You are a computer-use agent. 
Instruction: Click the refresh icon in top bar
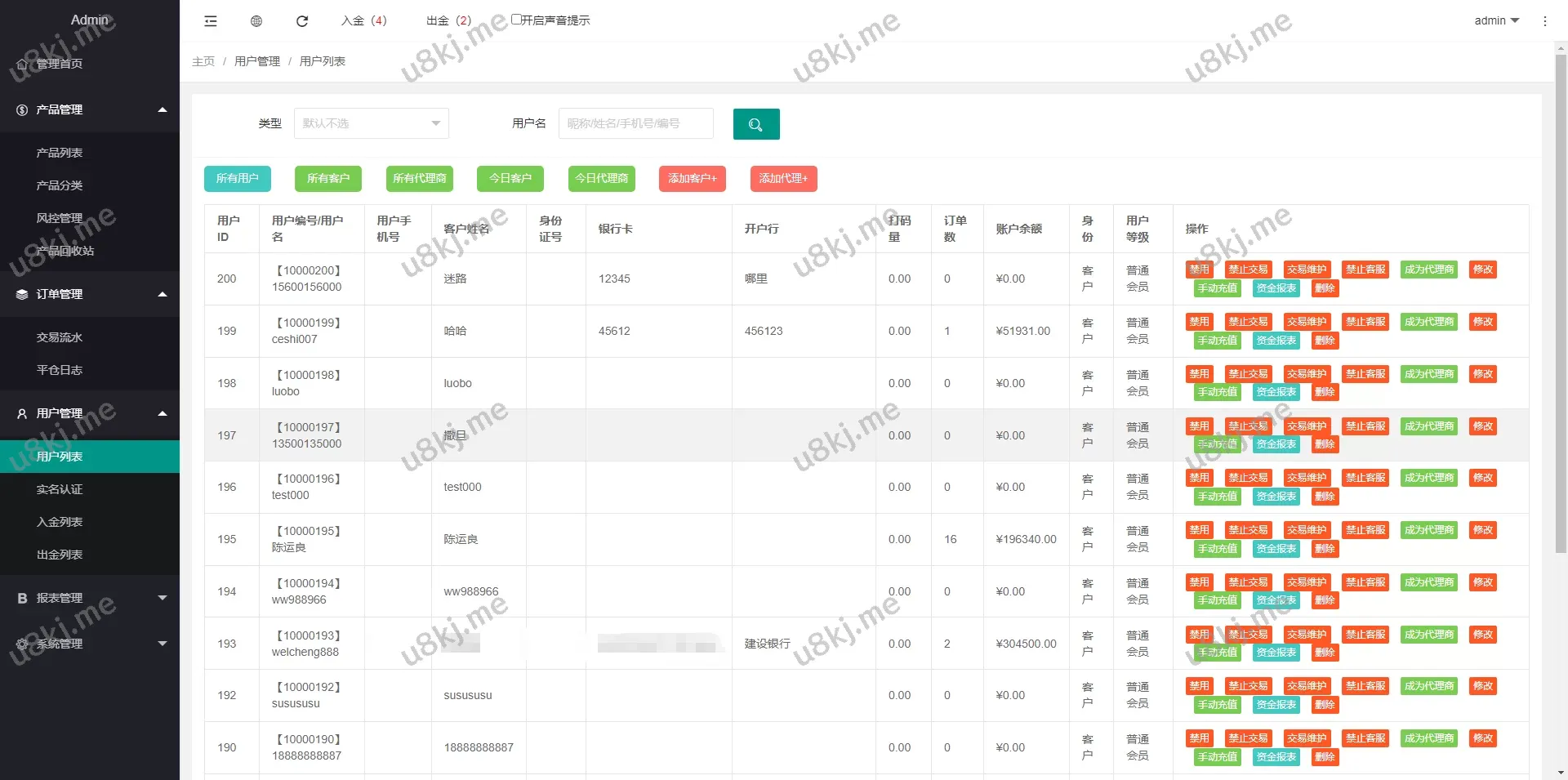(302, 21)
